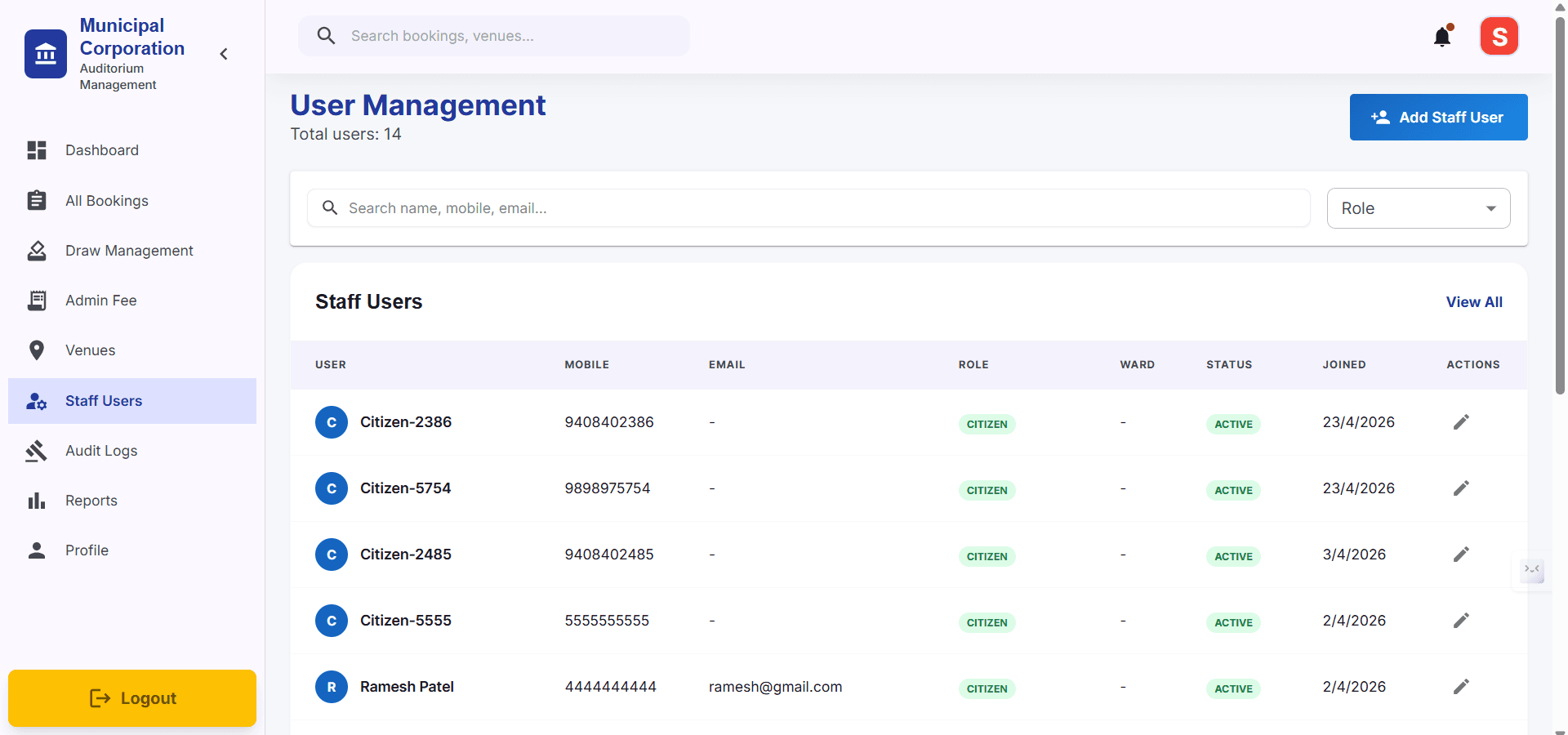Open the Dashboard menu item
The width and height of the screenshot is (1568, 735).
coord(132,150)
